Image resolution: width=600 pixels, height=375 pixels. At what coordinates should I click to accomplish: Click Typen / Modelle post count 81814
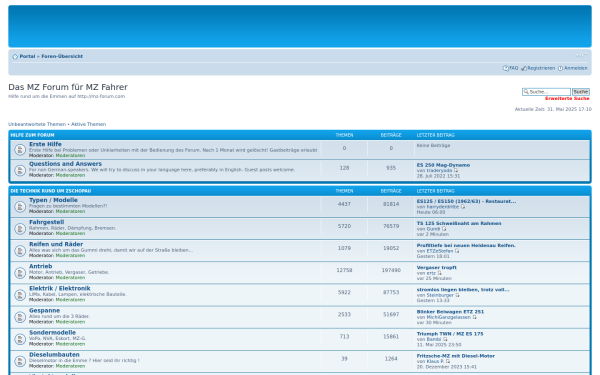coord(391,204)
